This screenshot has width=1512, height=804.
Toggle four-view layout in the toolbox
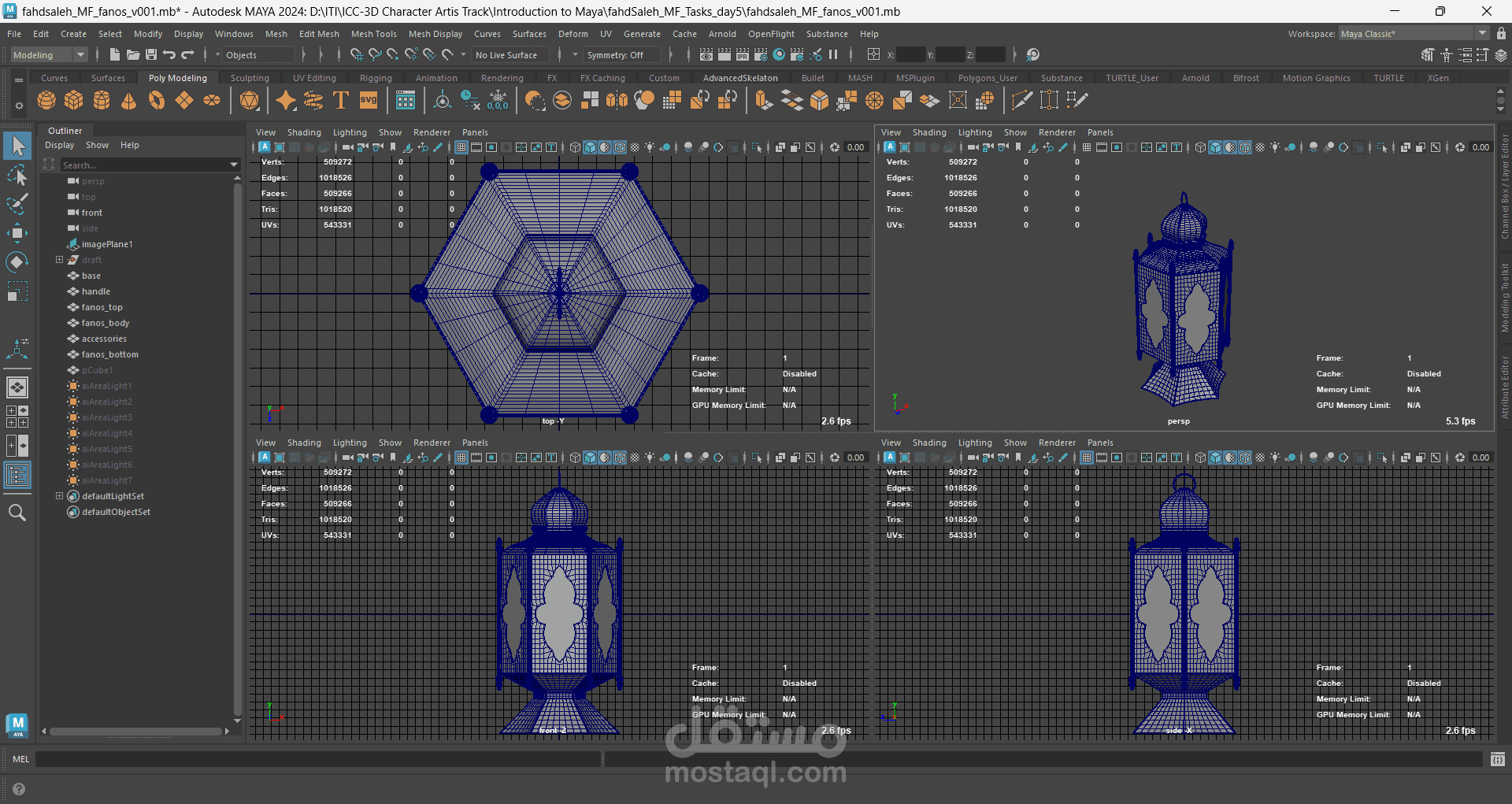coord(17,417)
